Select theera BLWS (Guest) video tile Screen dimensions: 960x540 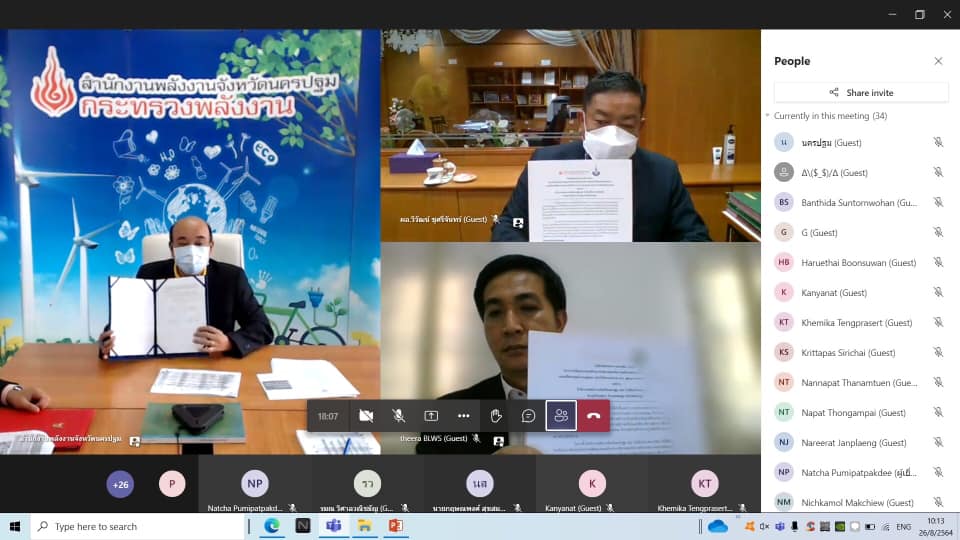571,348
